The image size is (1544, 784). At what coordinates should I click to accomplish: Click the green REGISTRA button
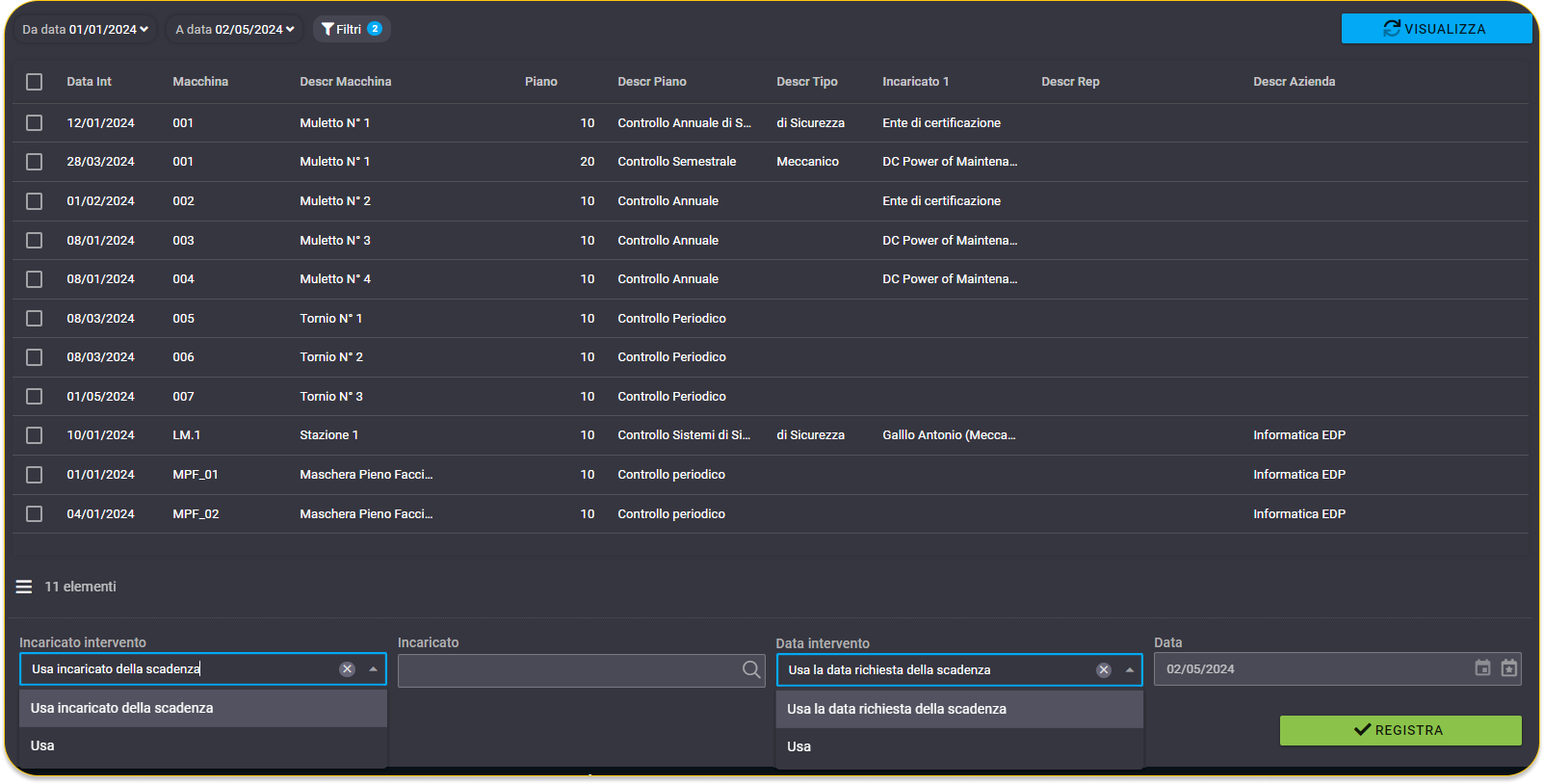tap(1400, 730)
